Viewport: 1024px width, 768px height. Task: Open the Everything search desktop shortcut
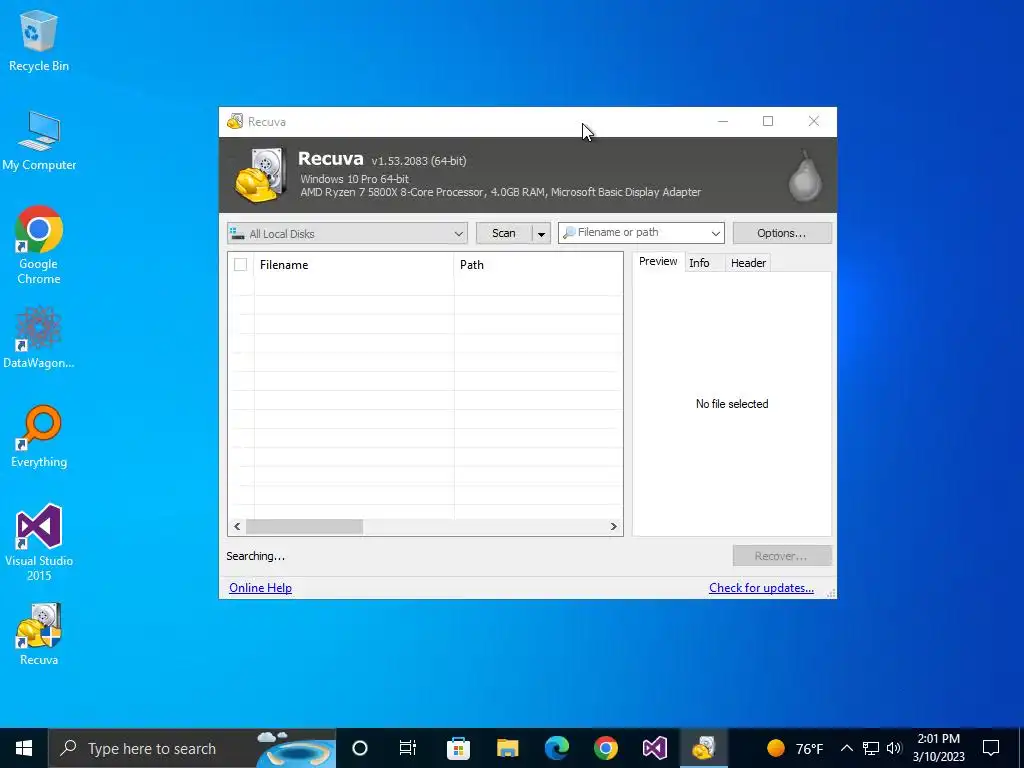point(39,437)
